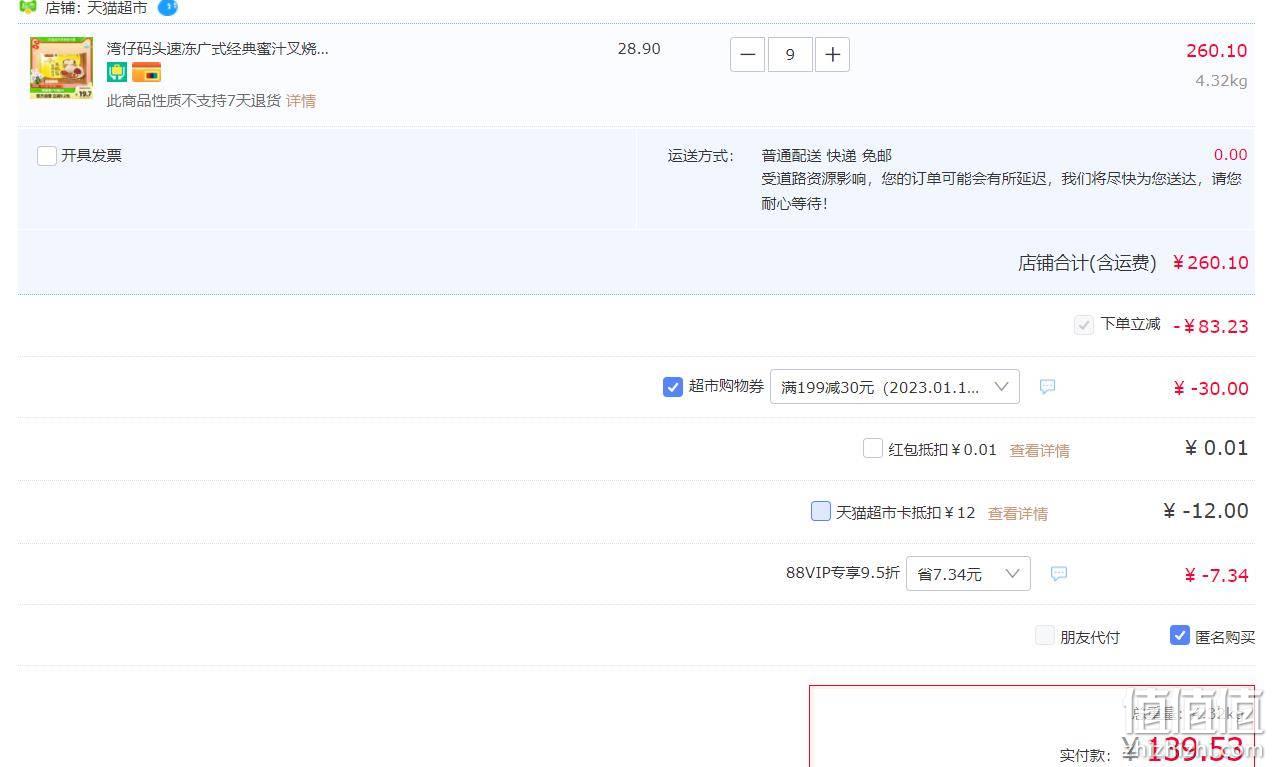Open 查看详情 link for 红包抵扣
The height and width of the screenshot is (767, 1273).
point(1039,451)
